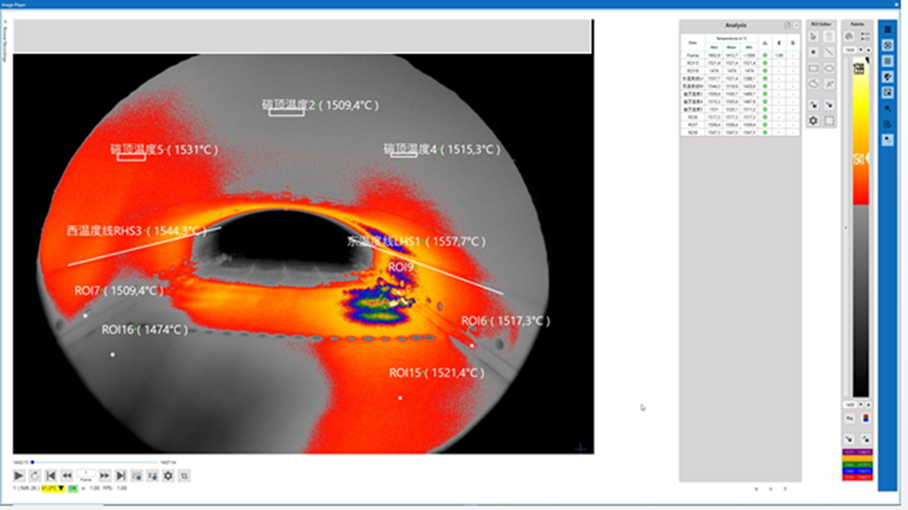The width and height of the screenshot is (908, 510).
Task: Click the left pipette icon in Palette panel
Action: (x=850, y=439)
